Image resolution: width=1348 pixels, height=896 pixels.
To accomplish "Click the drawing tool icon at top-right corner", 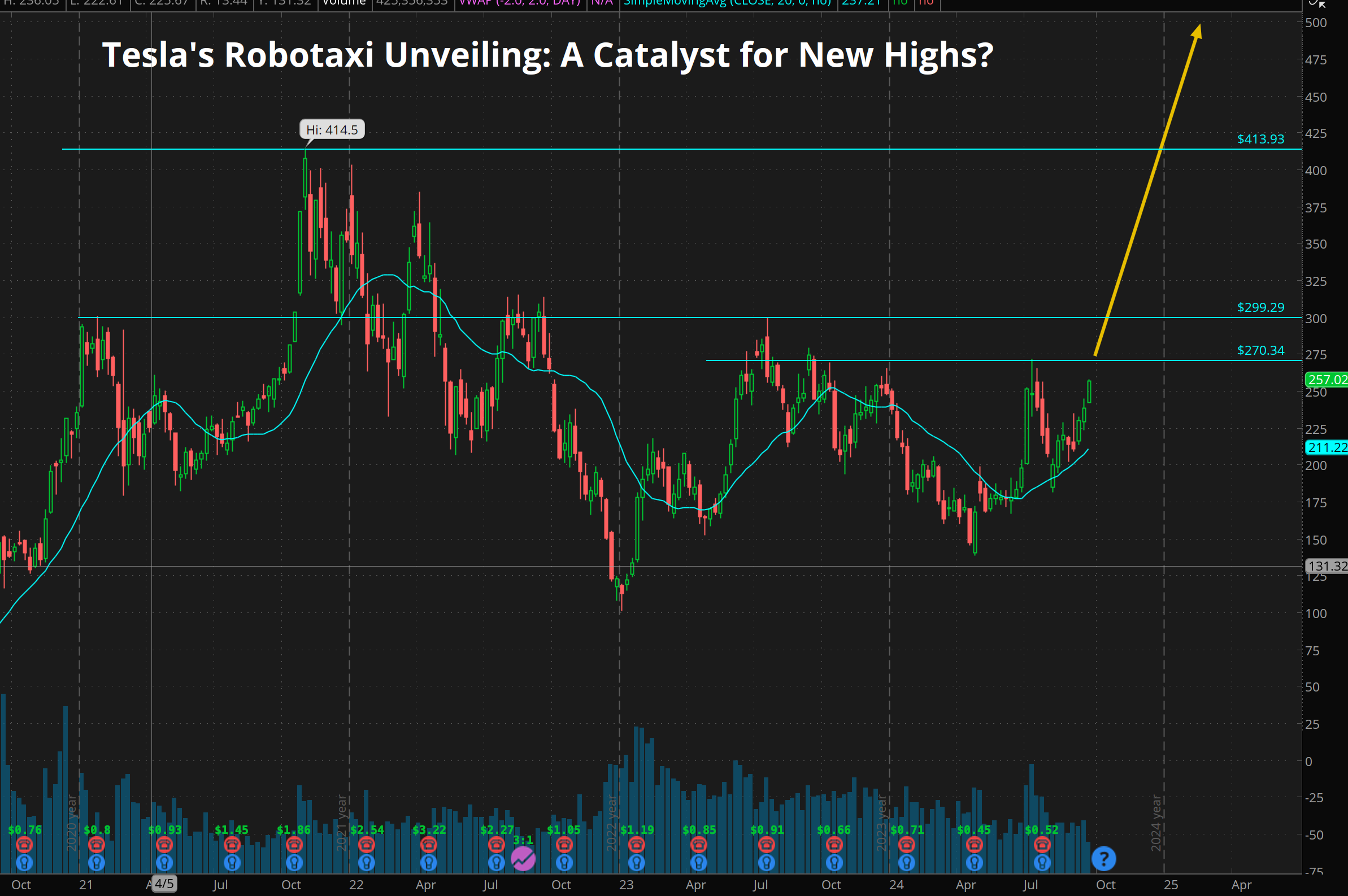I will pyautogui.click(x=1316, y=3).
